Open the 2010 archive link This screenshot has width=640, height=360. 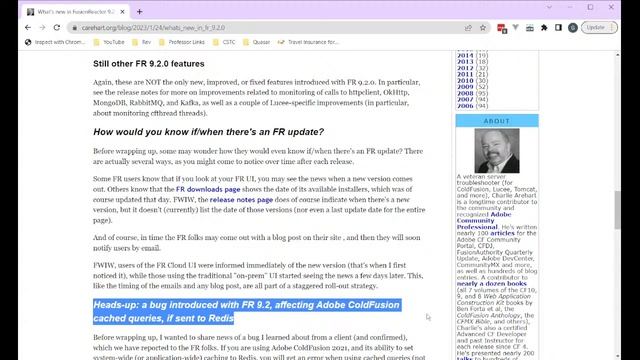click(x=465, y=81)
